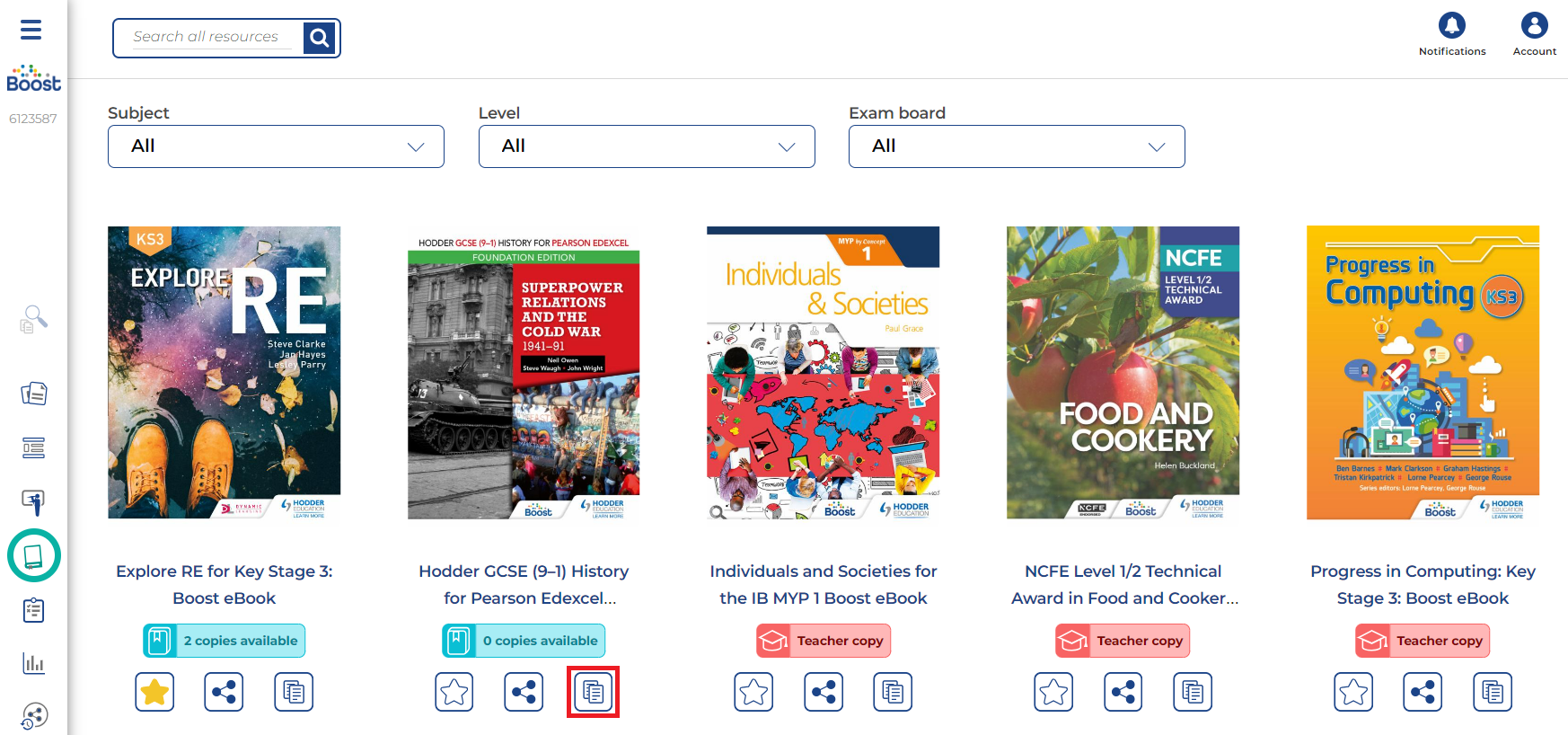Viewport: 1568px width, 735px height.
Task: Click the Boost logo to go home
Action: 33,78
